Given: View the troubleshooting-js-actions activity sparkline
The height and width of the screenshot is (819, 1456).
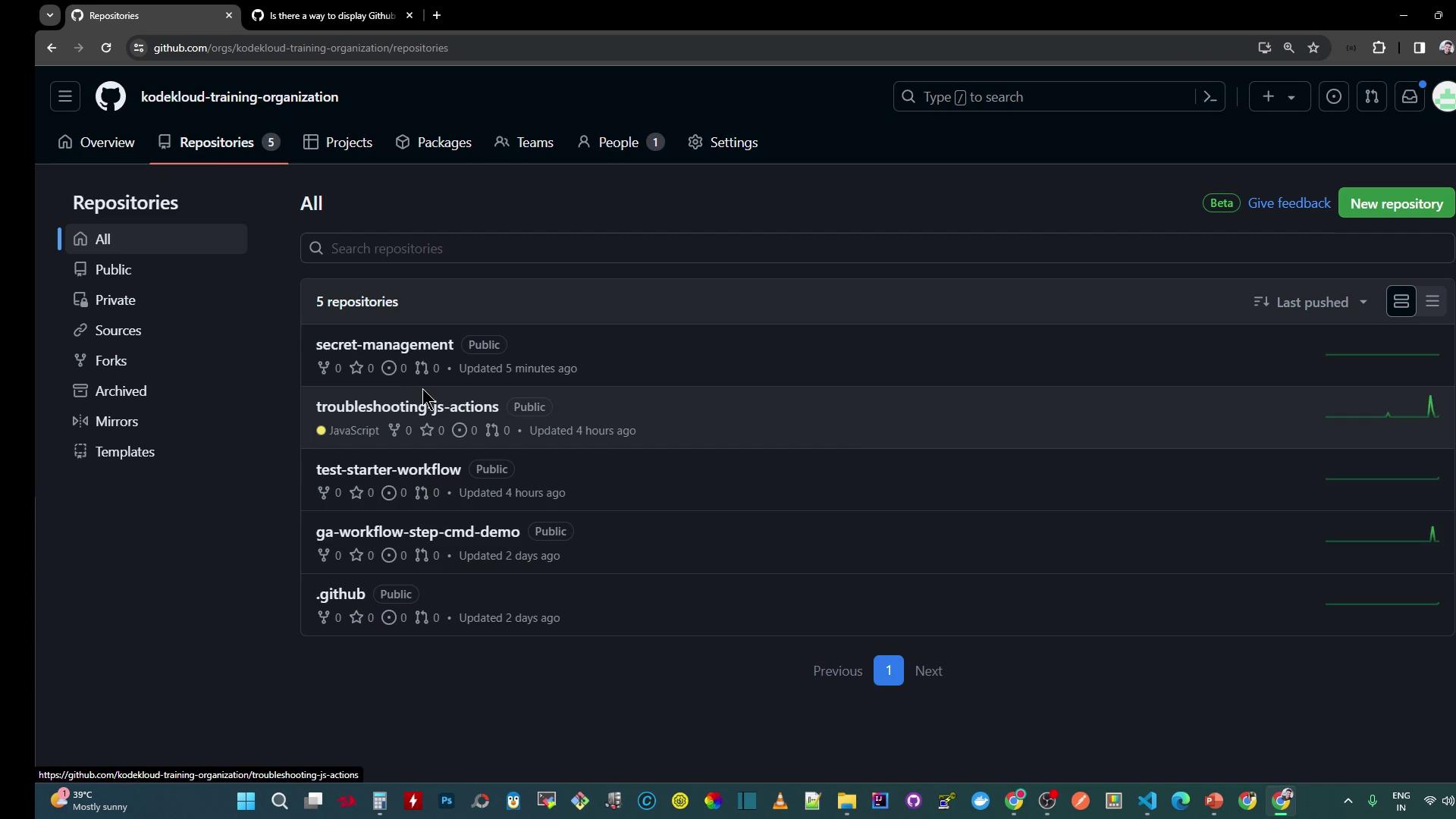Looking at the screenshot, I should point(1382,409).
